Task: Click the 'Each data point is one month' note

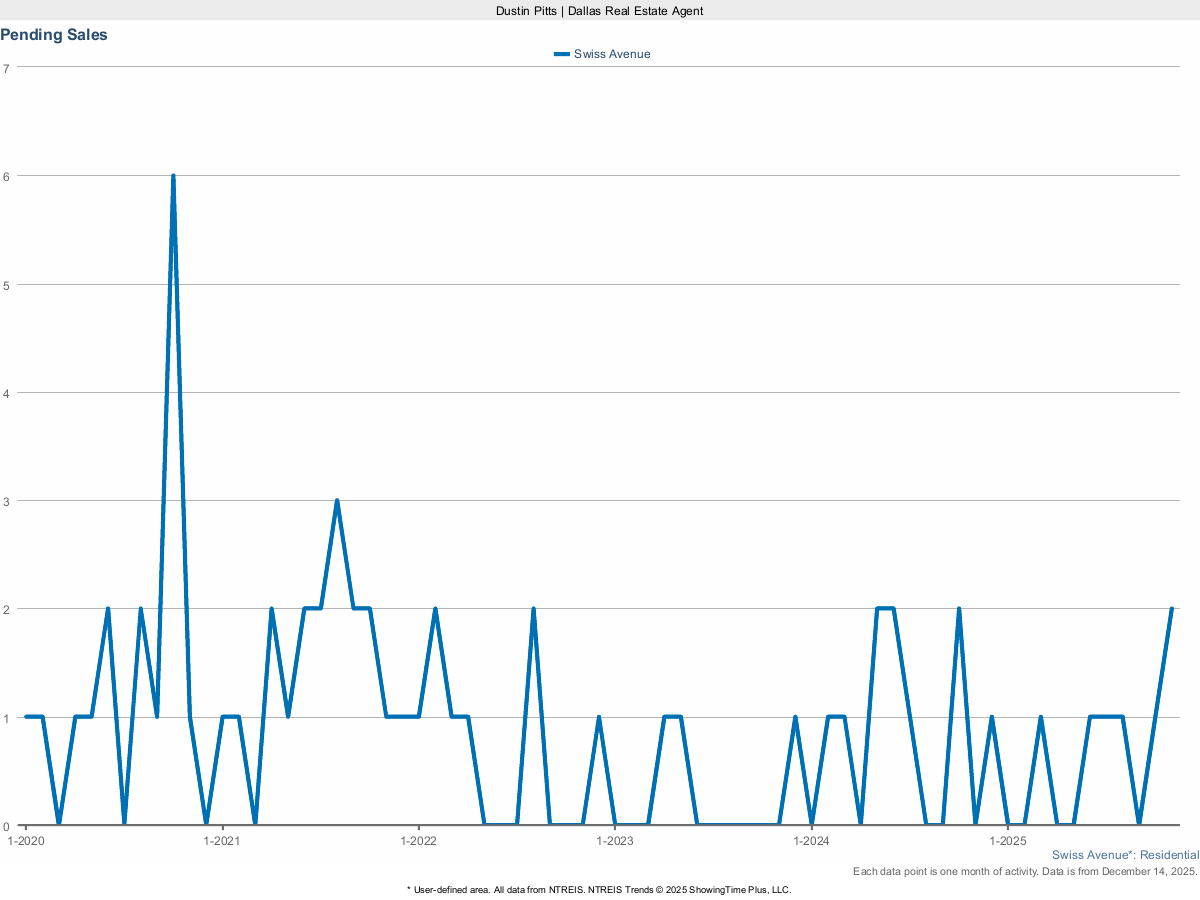Action: pos(1025,872)
